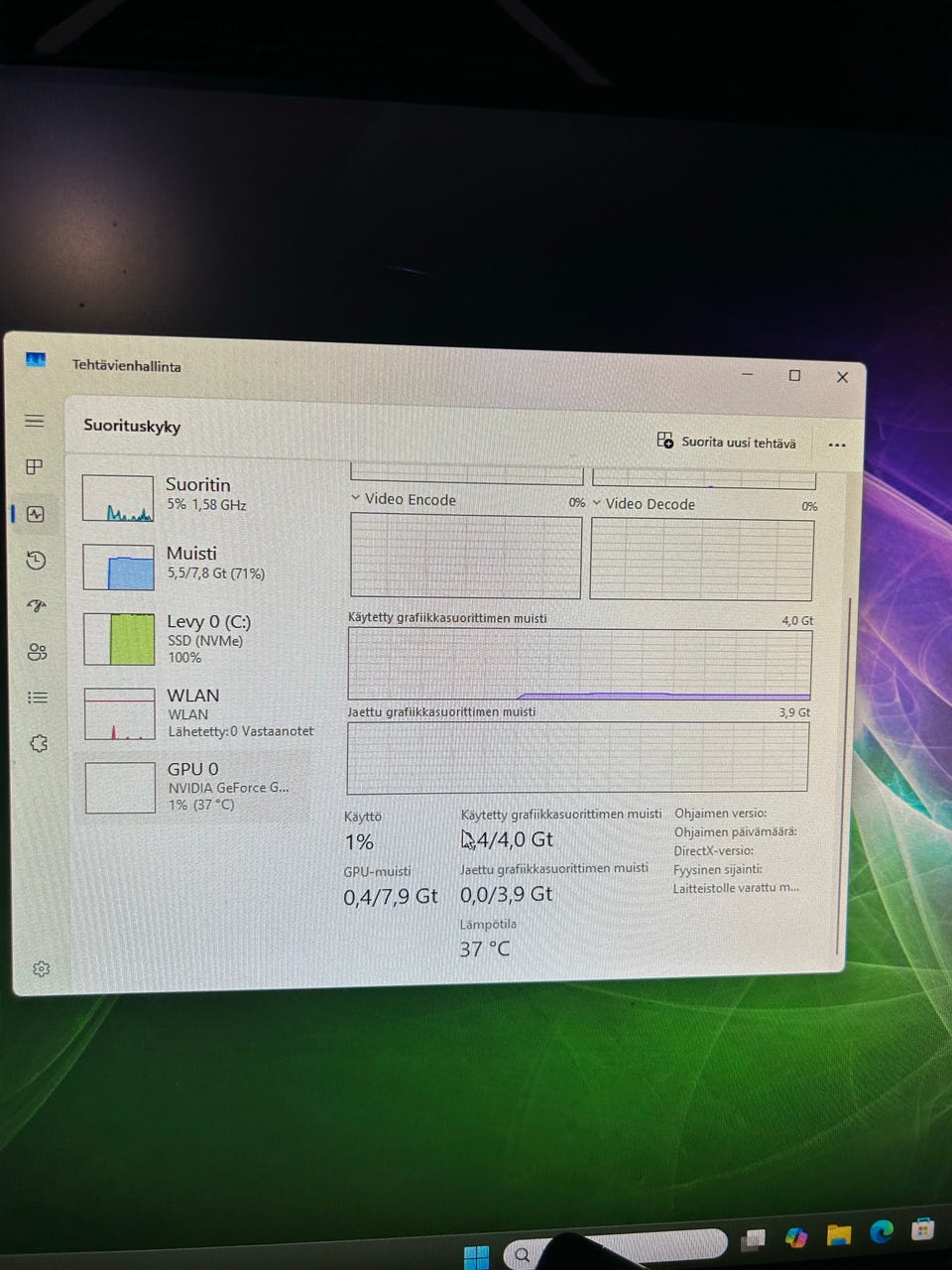Click the Tehtävienhallinta app icon in title bar
This screenshot has height=1270, width=952.
[36, 360]
